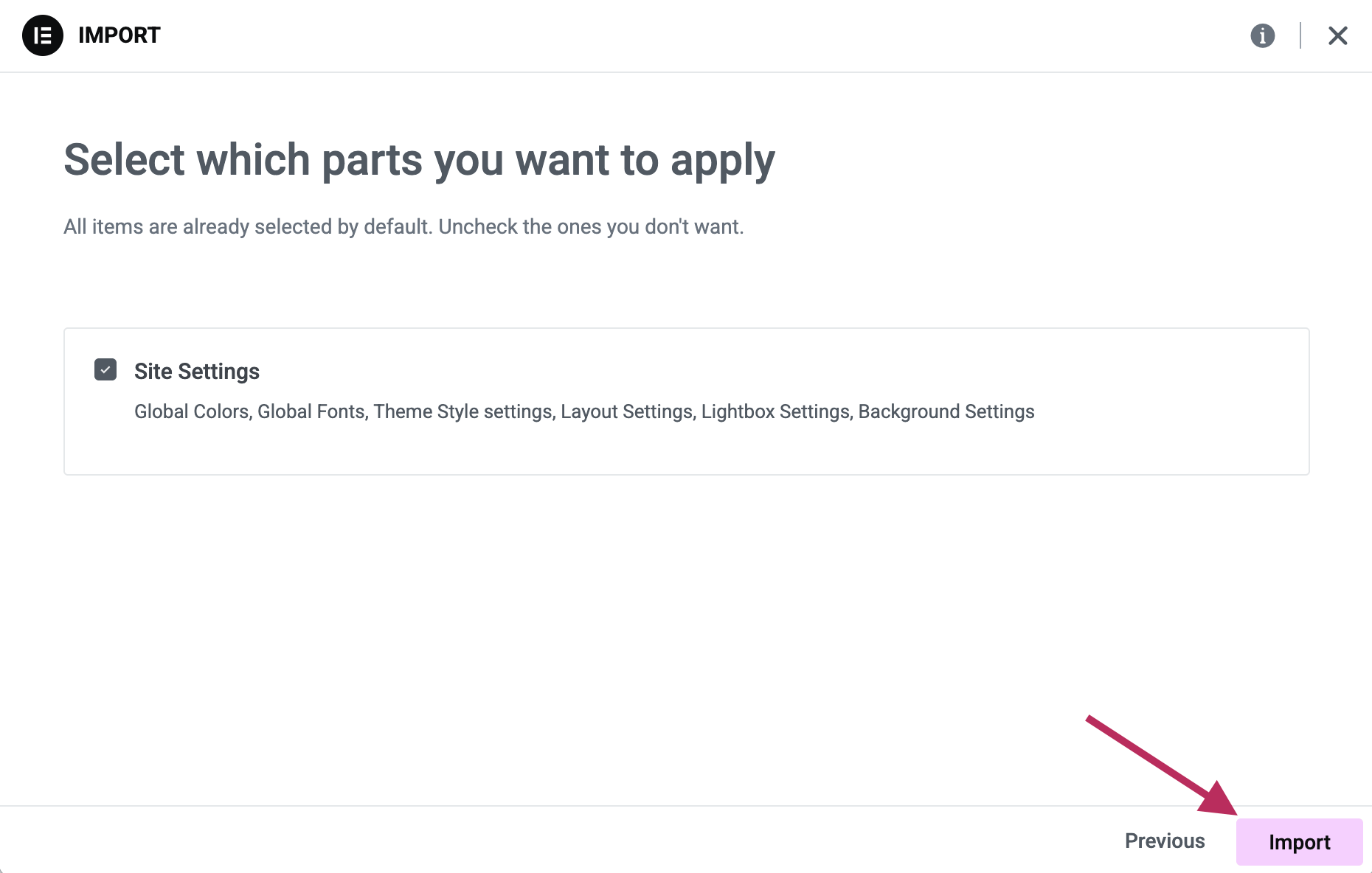The image size is (1372, 873).
Task: Click the 'All items are already selected' text
Action: [x=403, y=226]
